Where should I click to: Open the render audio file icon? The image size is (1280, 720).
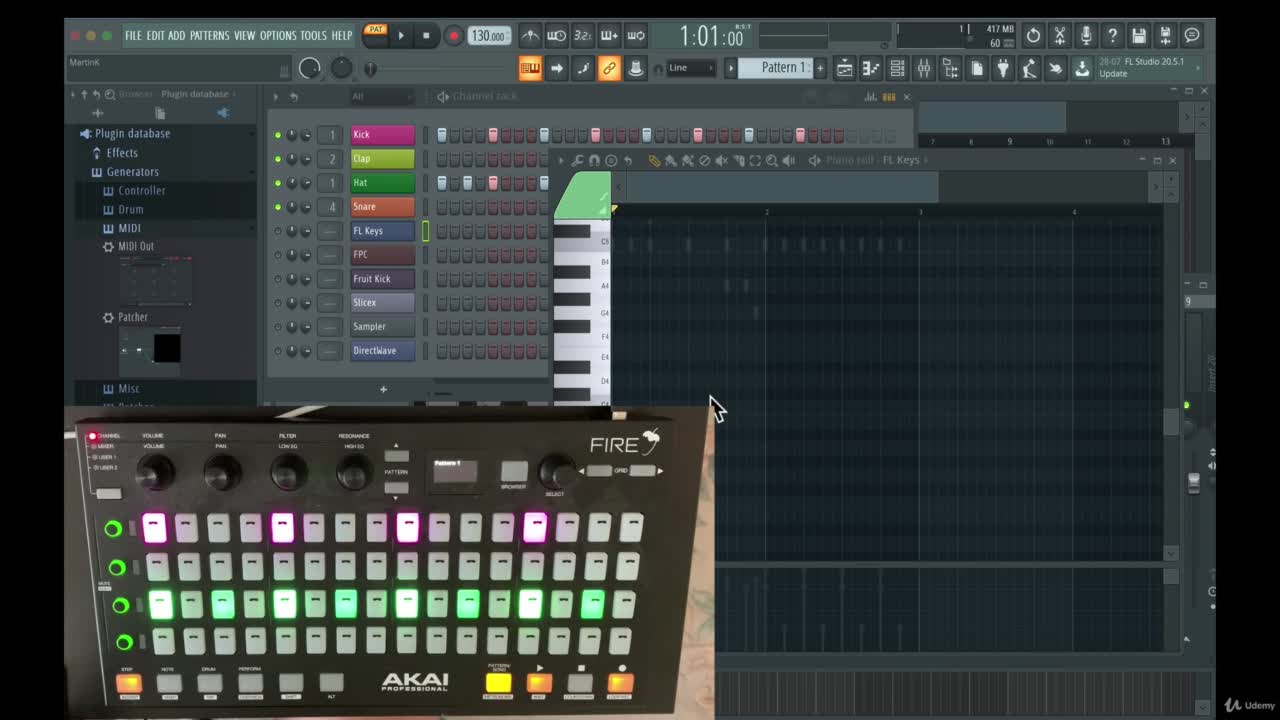point(1165,36)
